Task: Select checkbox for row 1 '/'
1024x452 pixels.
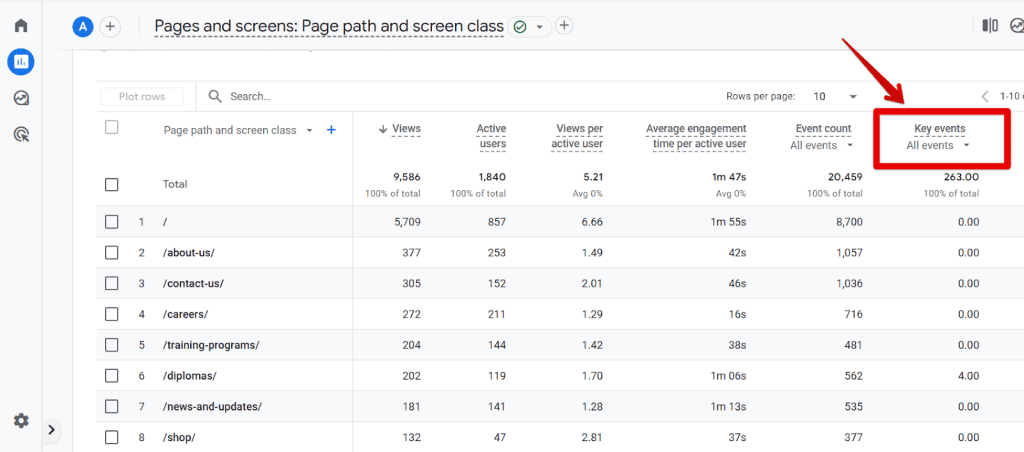Action: [x=112, y=222]
